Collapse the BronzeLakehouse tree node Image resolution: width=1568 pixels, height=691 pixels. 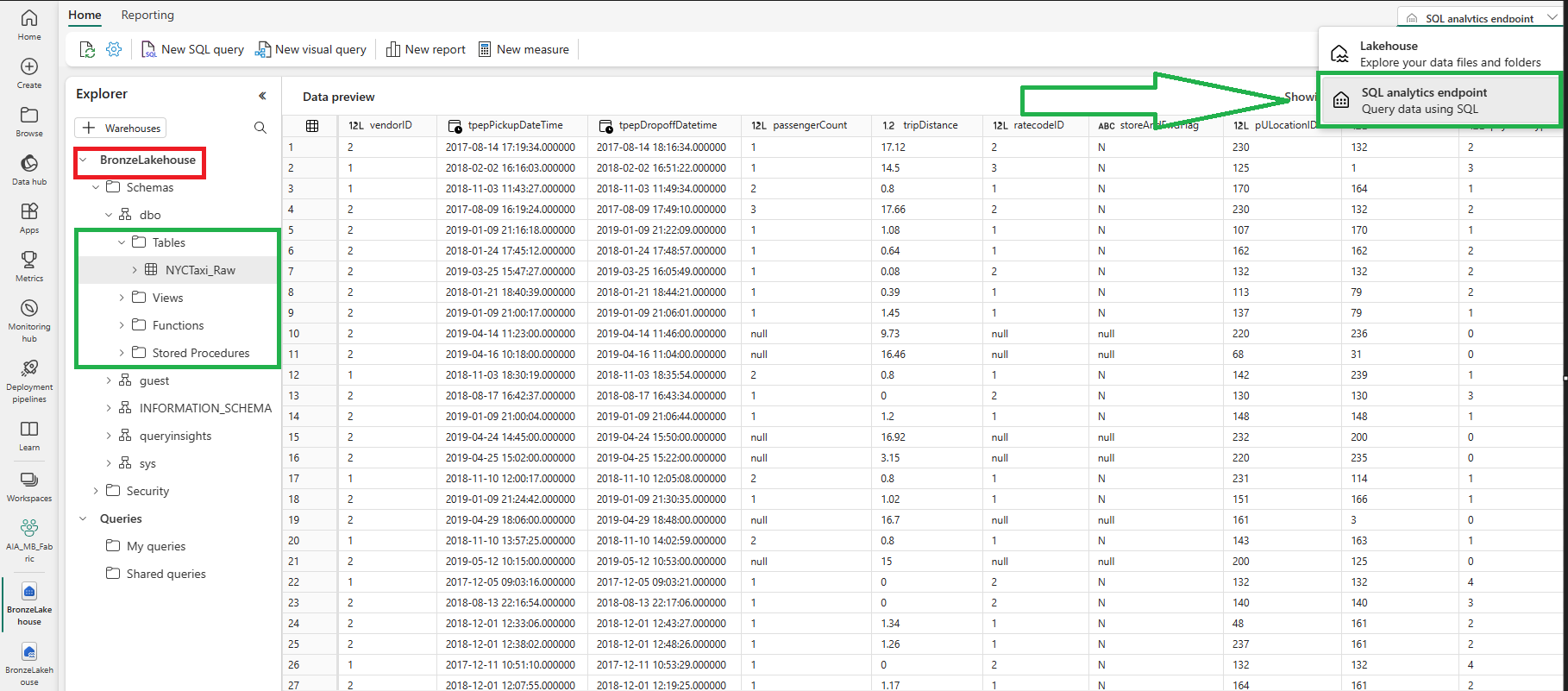click(x=83, y=160)
